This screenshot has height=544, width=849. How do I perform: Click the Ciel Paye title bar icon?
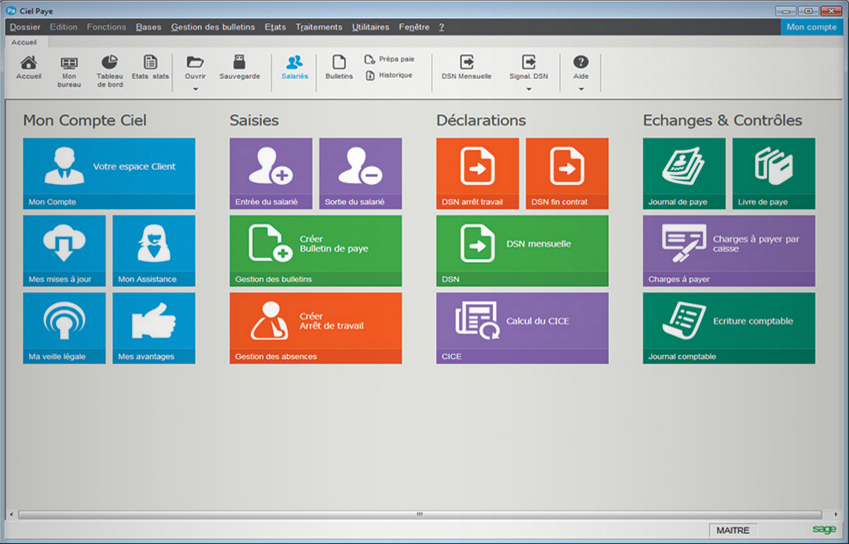(11, 10)
